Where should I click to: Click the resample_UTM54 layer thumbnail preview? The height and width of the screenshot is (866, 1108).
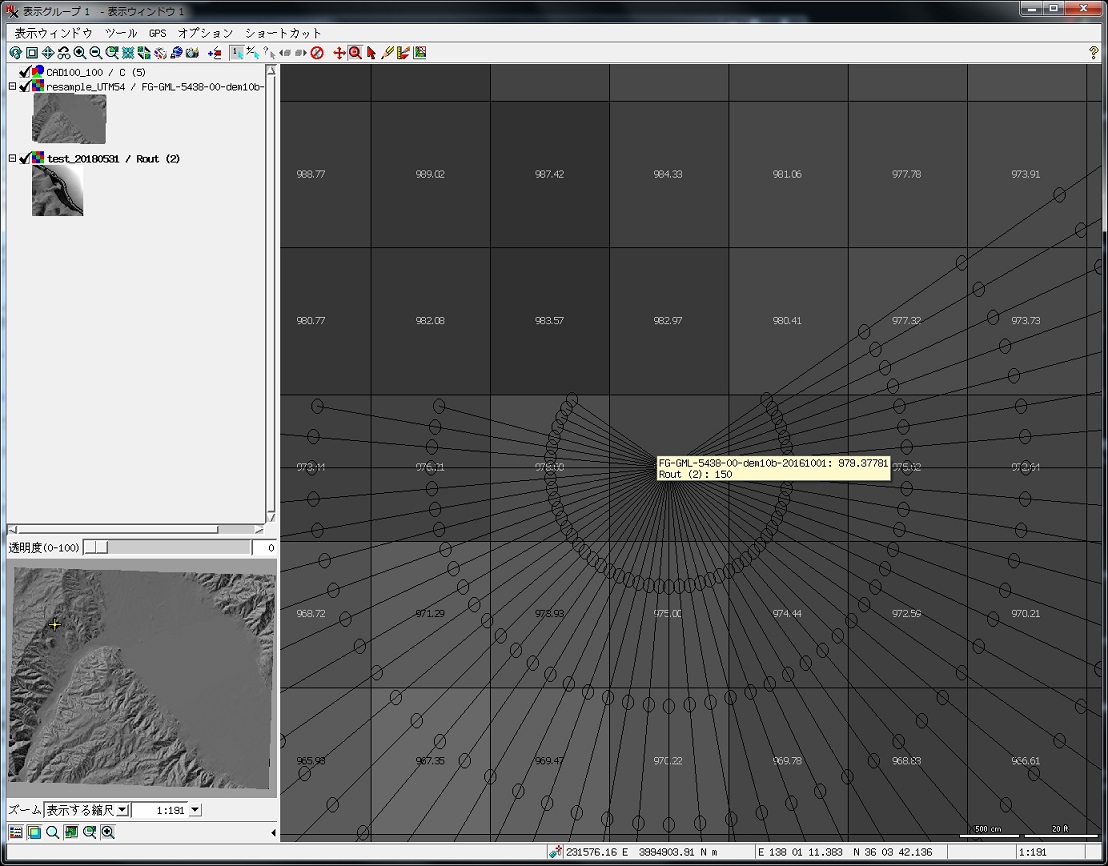coord(69,119)
